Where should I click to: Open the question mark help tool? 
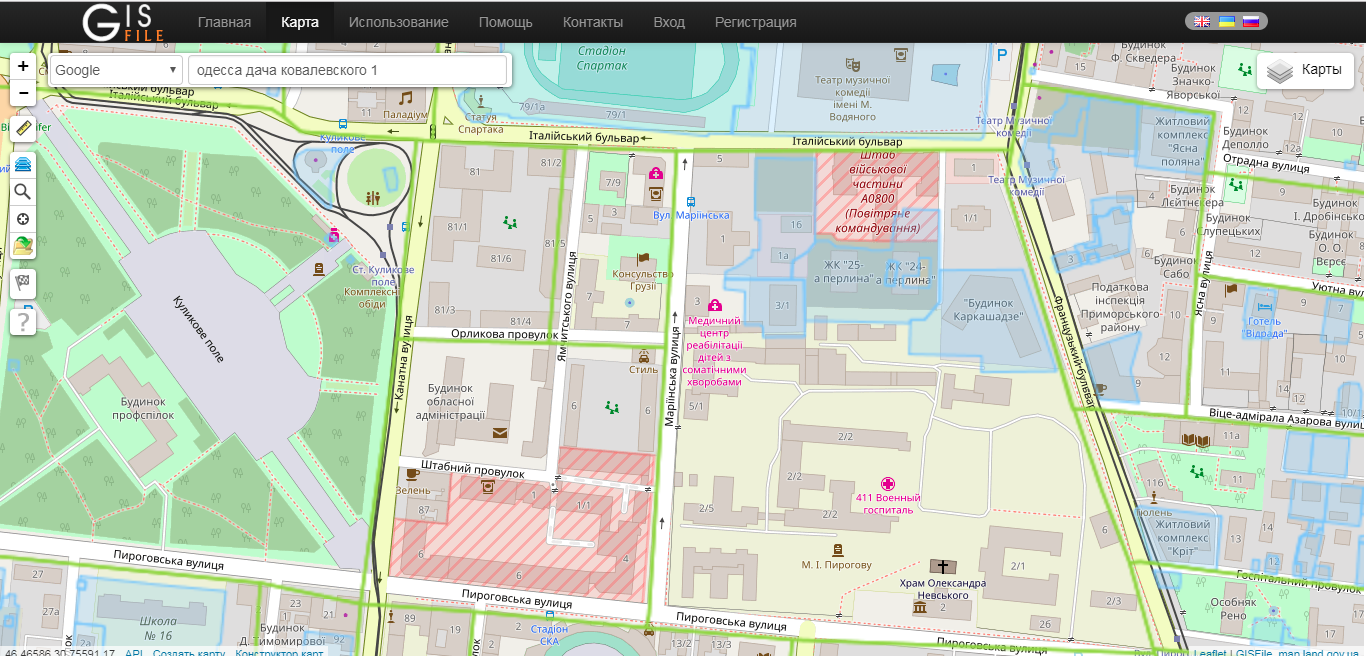pos(23,322)
